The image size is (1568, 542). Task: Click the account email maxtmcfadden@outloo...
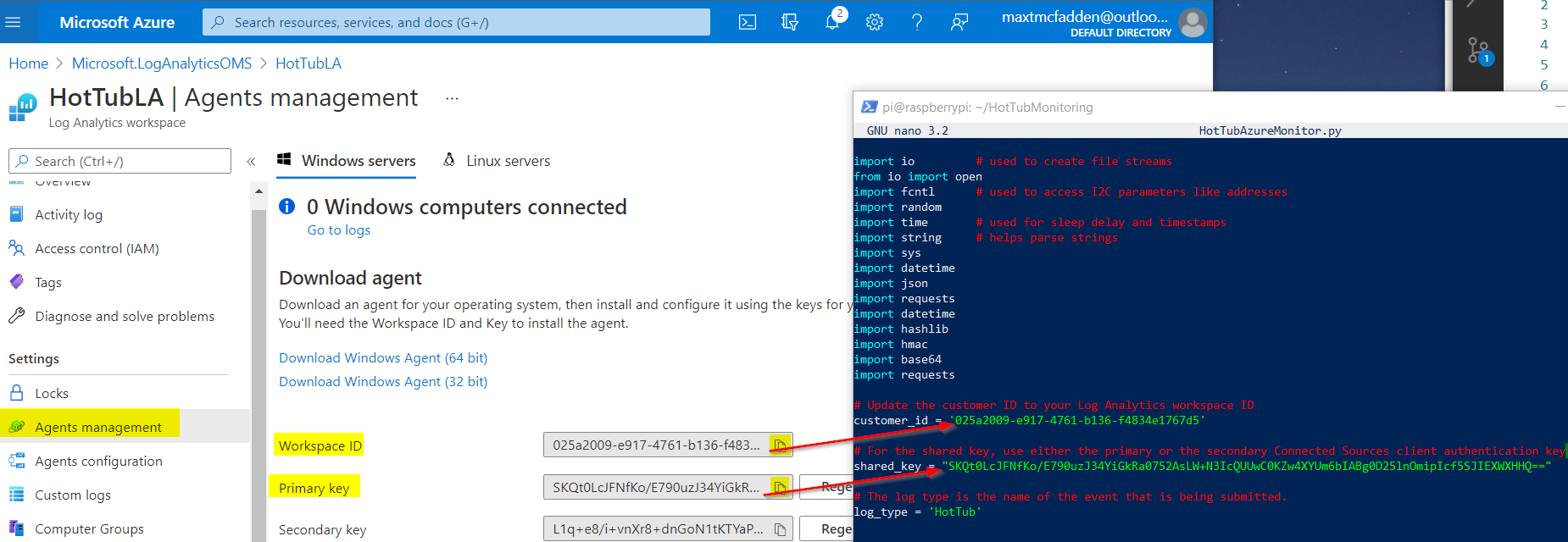(x=1085, y=16)
